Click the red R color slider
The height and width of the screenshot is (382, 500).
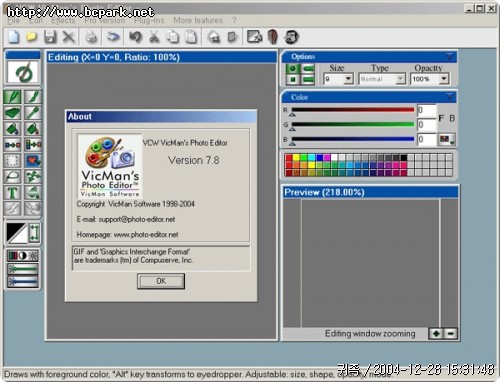tap(353, 110)
